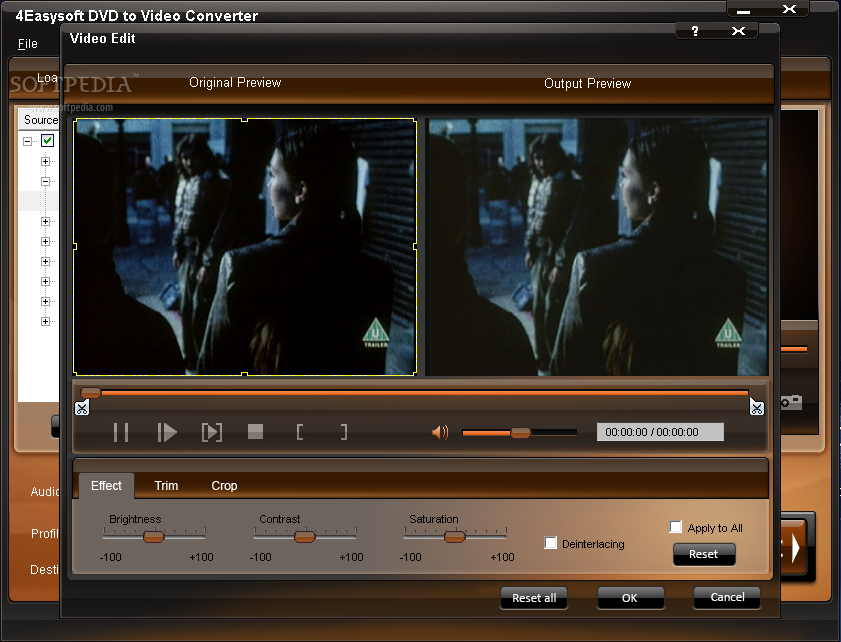Click the bottom crop handle on preview
Screen dimensions: 841x642
coord(245,374)
